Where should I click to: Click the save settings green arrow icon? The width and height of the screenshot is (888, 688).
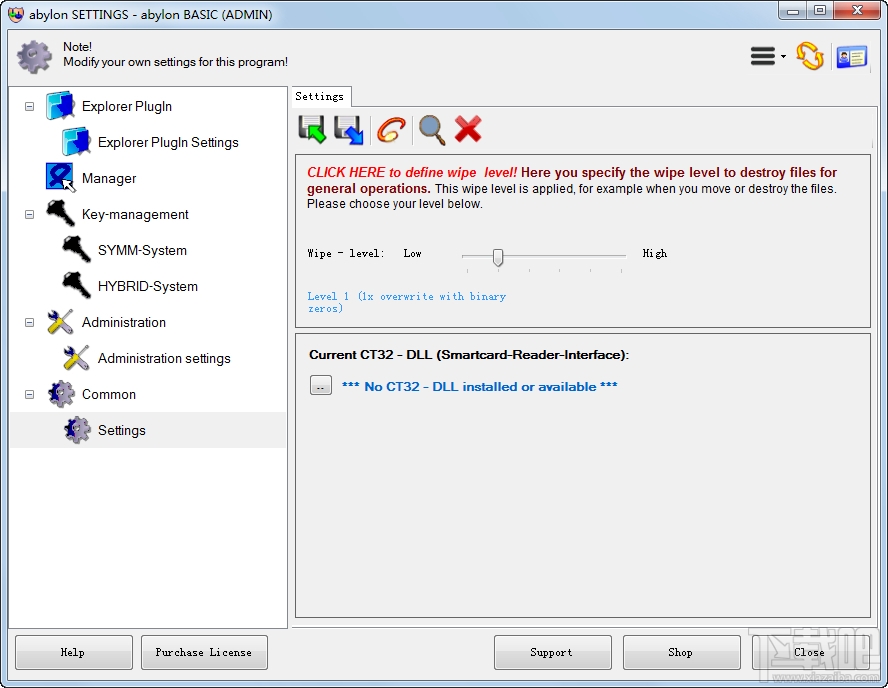coord(312,130)
